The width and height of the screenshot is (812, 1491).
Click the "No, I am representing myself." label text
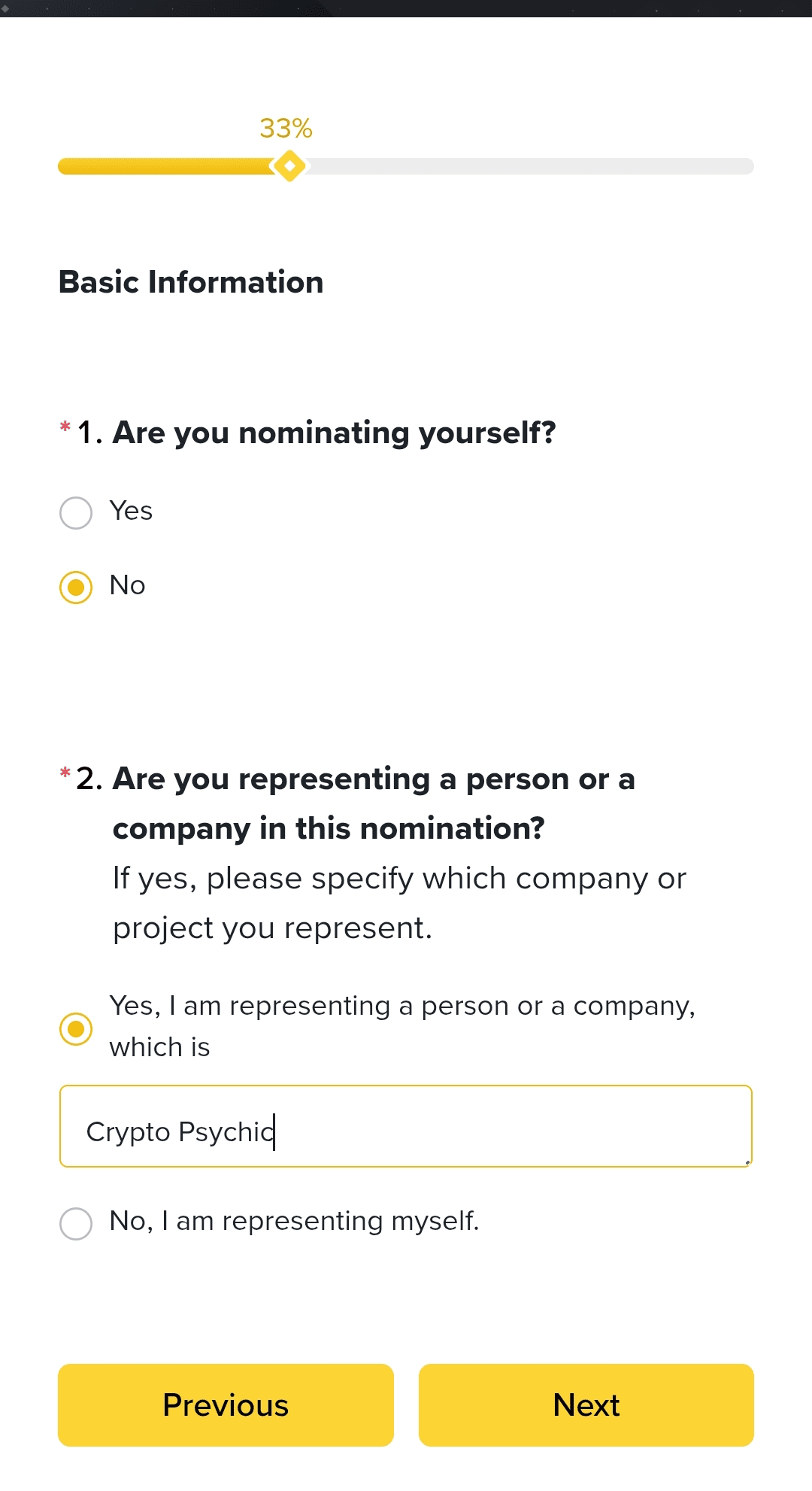[294, 1221]
